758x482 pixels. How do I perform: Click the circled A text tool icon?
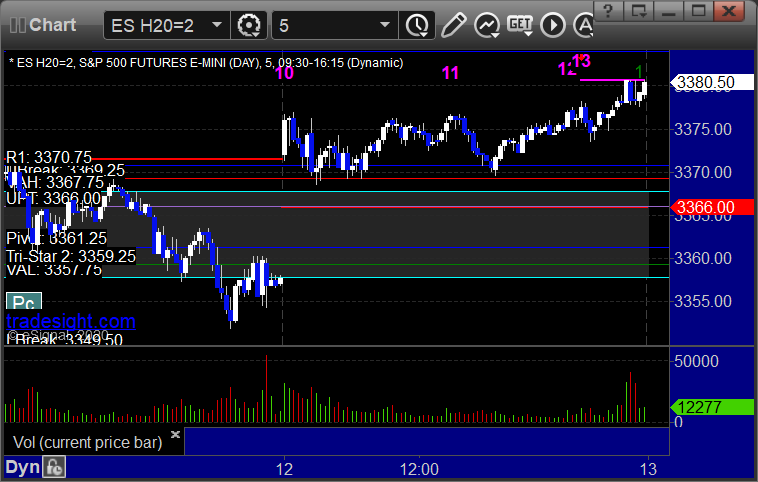[x=583, y=25]
